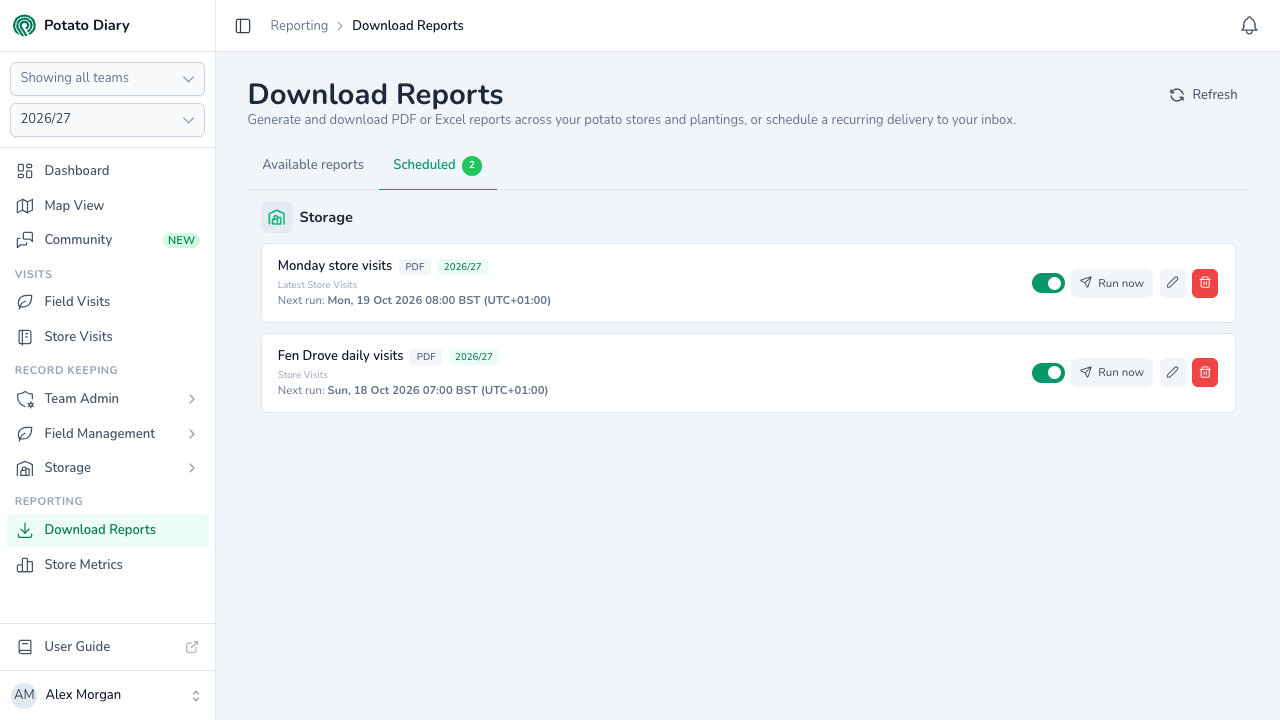
Task: Click Alex Morgan AM avatar
Action: coord(24,695)
